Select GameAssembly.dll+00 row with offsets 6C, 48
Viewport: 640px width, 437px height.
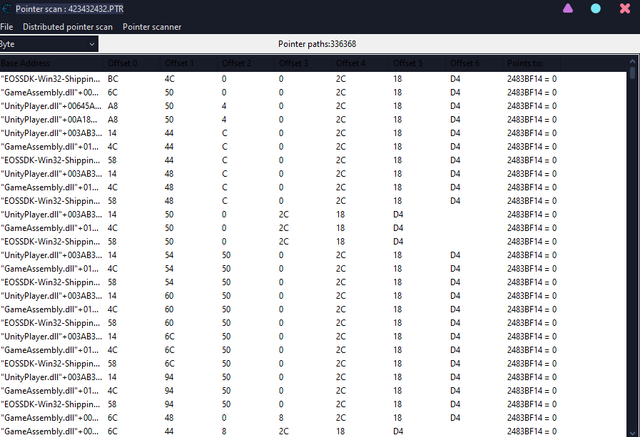(313, 418)
